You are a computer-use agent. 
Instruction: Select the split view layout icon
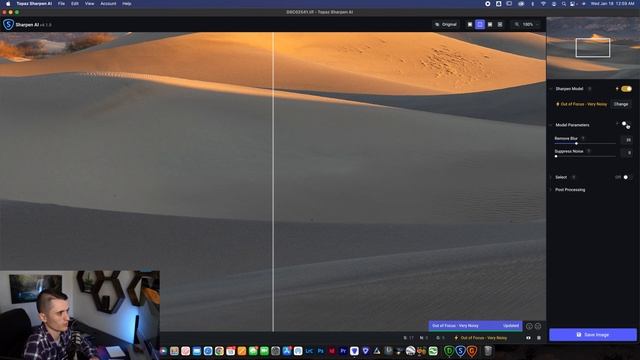tap(480, 24)
